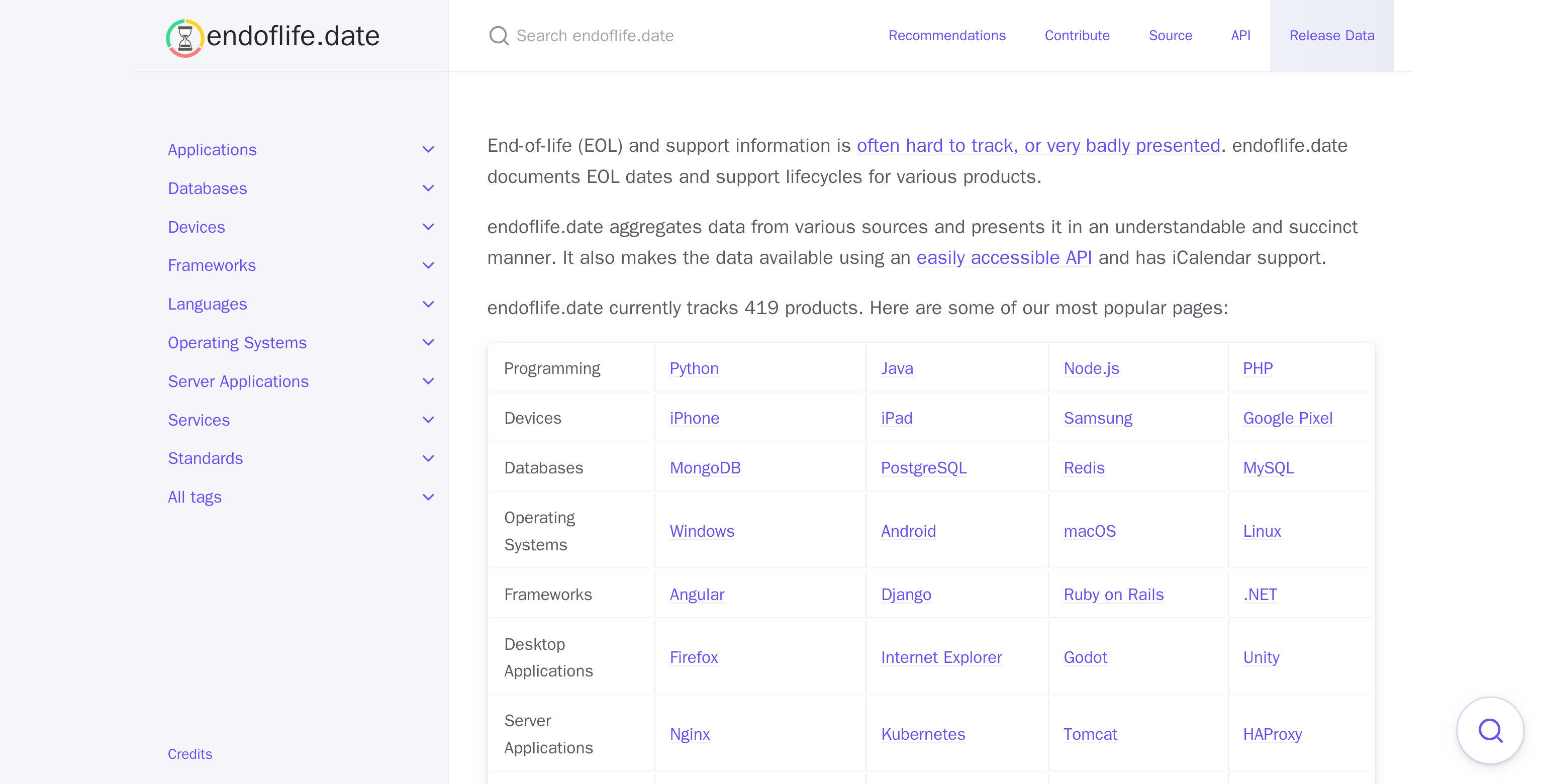Viewport: 1544px width, 784px height.
Task: Visit the Source nav link
Action: 1170,36
